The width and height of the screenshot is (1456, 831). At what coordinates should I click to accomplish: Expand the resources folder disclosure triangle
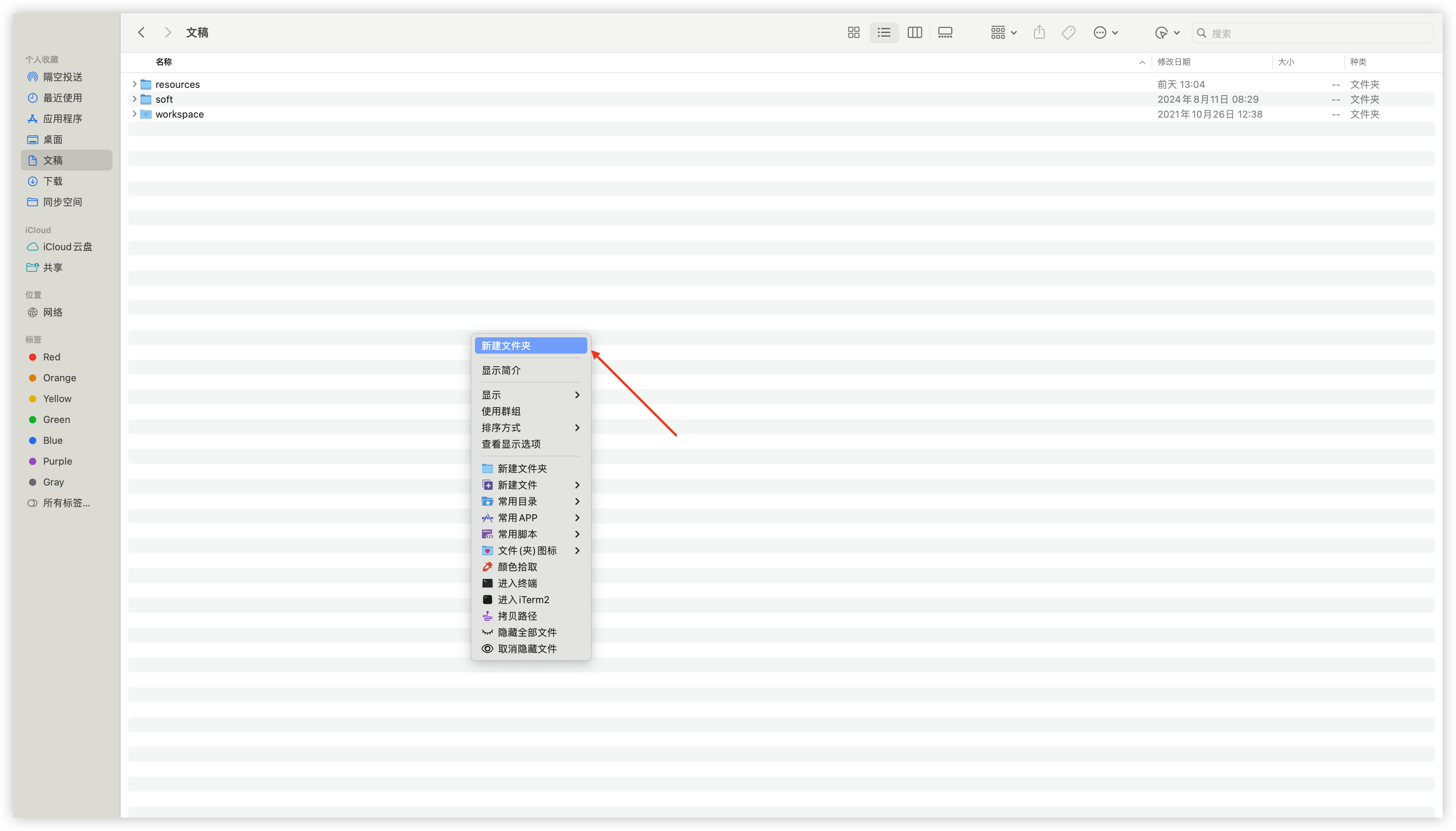click(x=134, y=84)
